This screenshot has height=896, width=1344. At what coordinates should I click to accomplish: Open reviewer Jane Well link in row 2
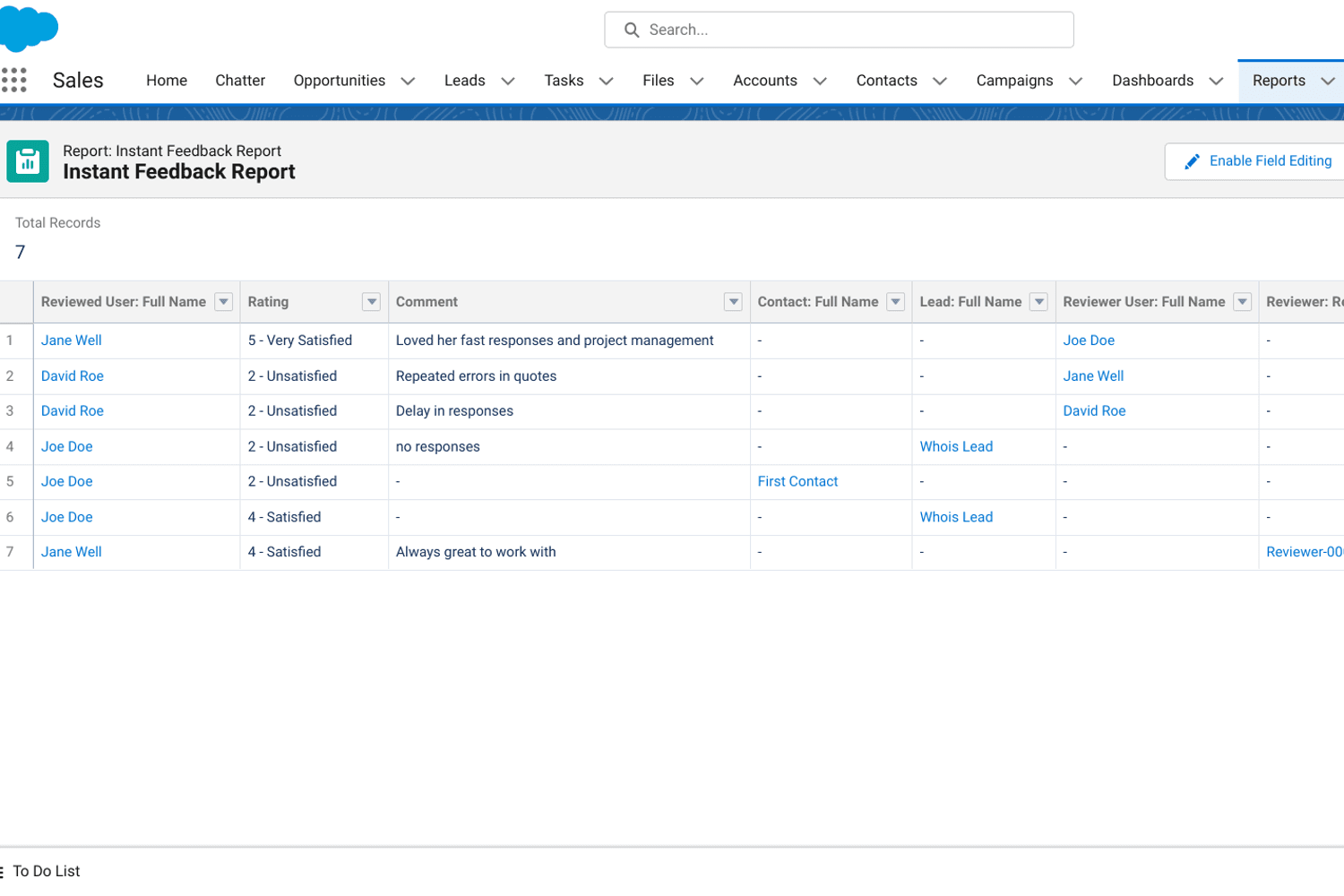pyautogui.click(x=1093, y=376)
